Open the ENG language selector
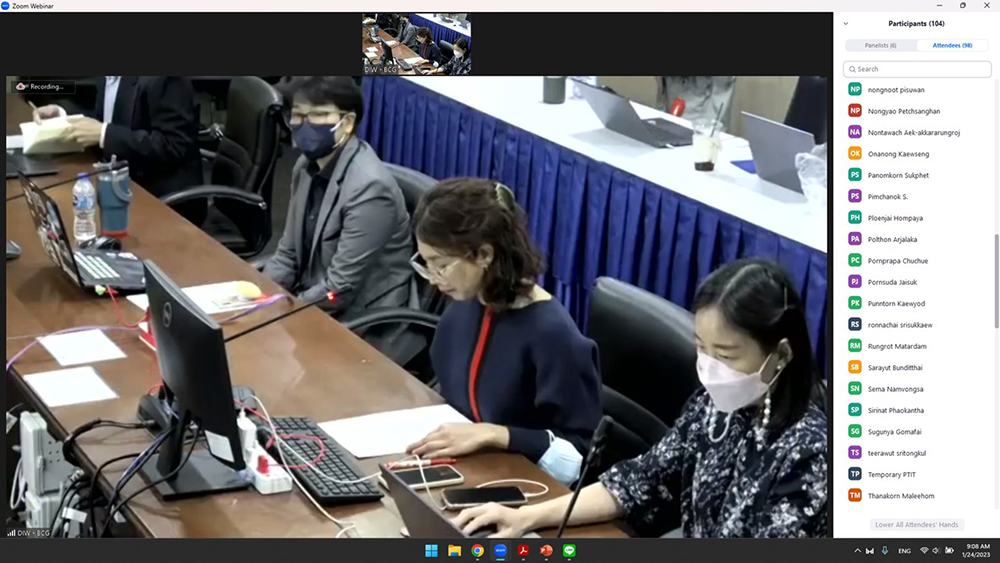 point(904,551)
